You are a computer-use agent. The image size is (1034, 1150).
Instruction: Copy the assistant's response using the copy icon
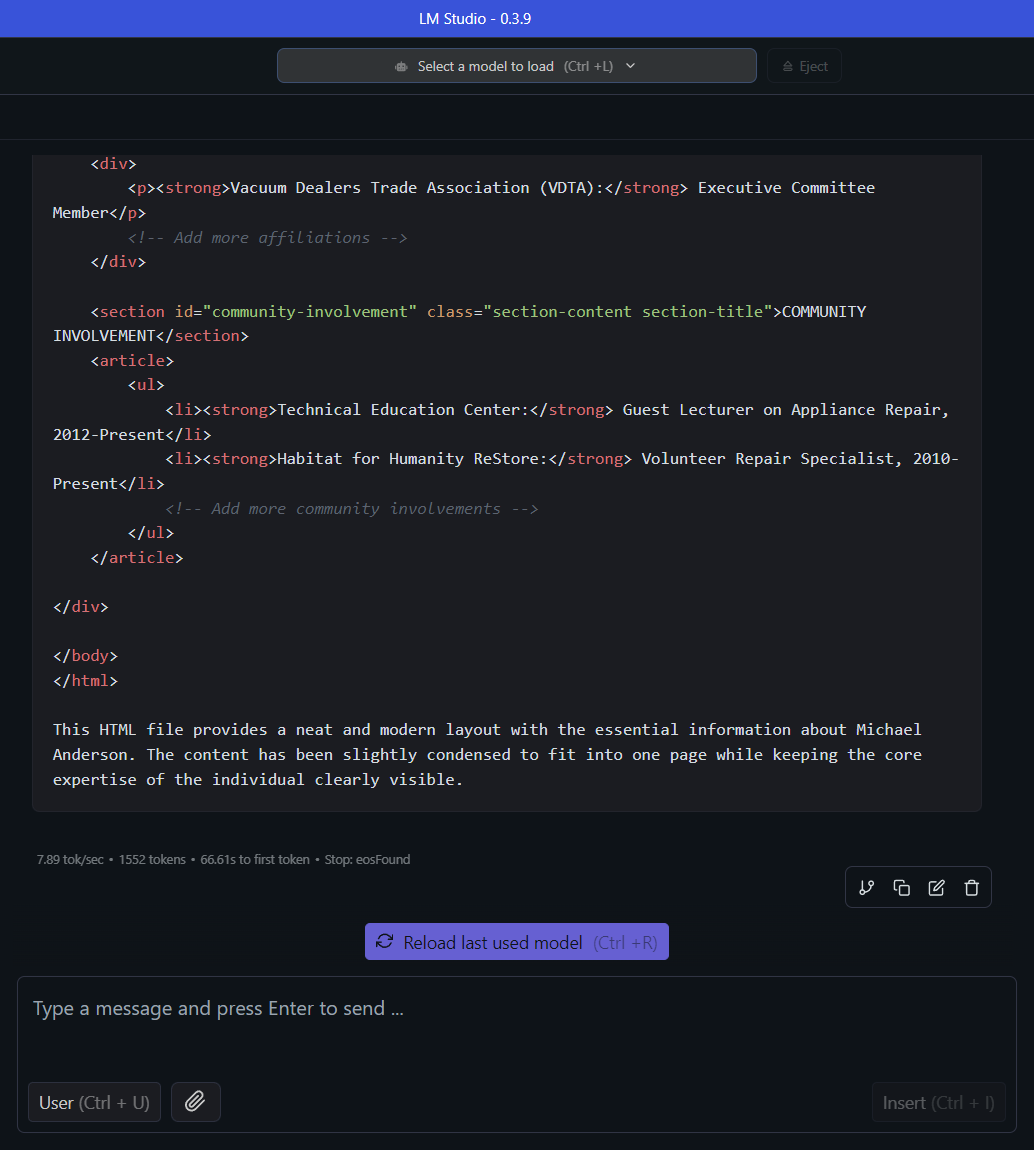[901, 887]
